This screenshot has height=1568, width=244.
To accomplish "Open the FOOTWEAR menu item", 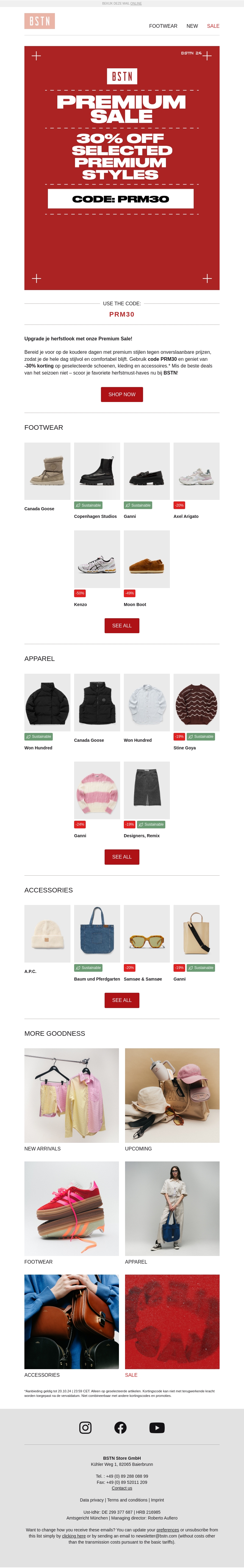I will click(163, 26).
